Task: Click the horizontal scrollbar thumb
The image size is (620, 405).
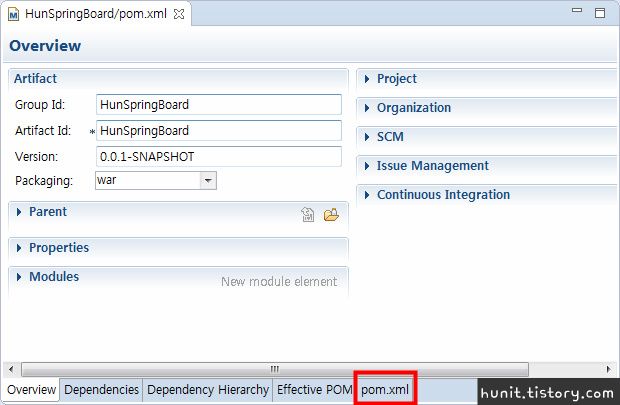Action: coord(275,369)
